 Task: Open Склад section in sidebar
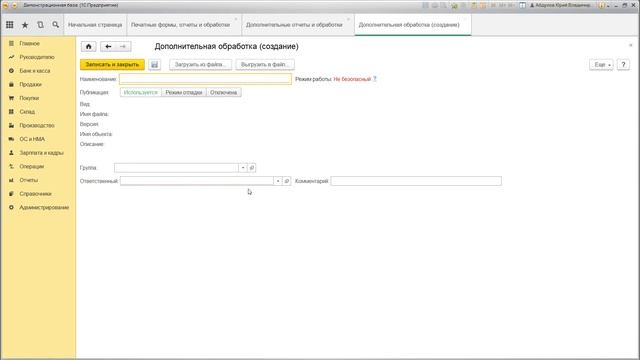(x=27, y=111)
